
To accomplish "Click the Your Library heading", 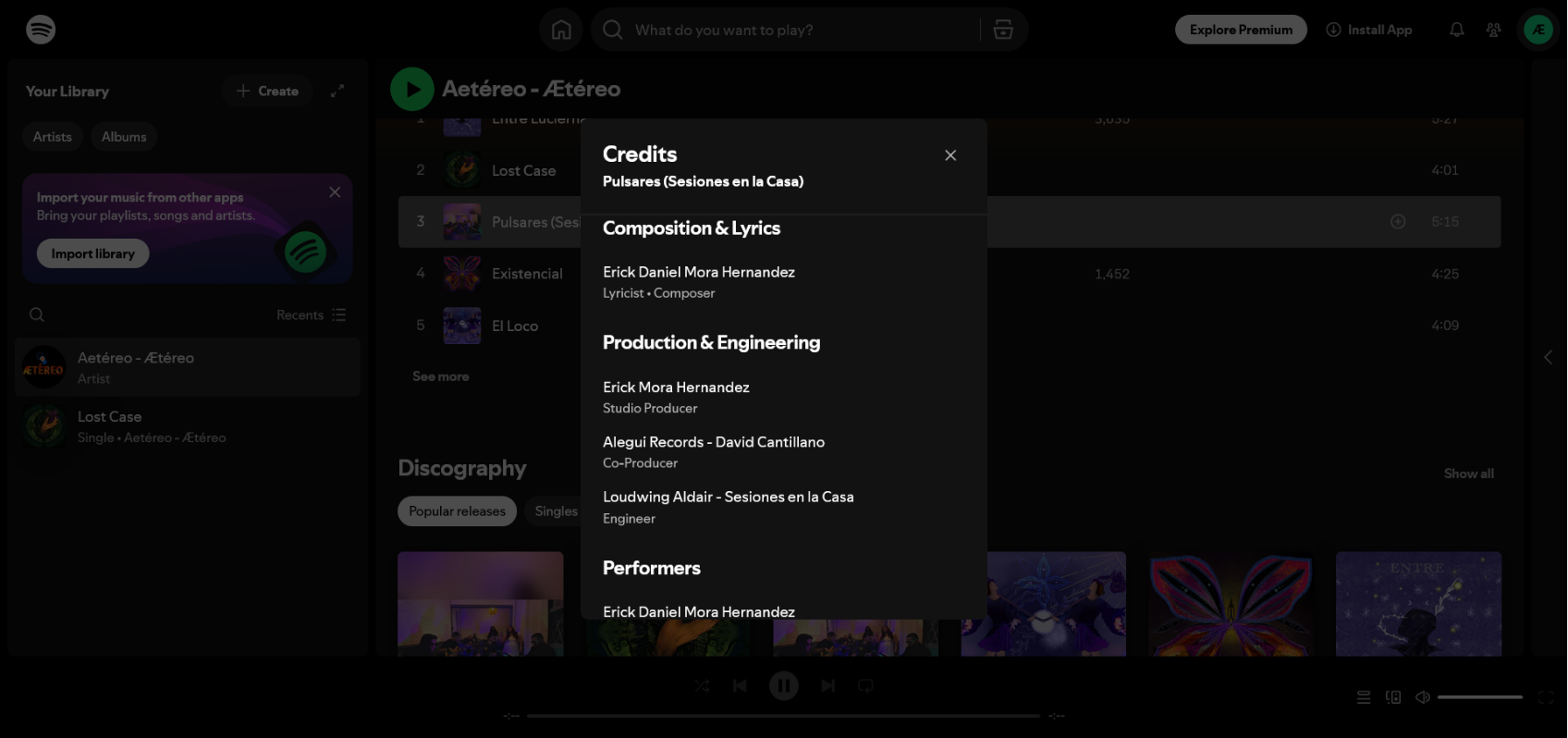I will click(x=67, y=91).
